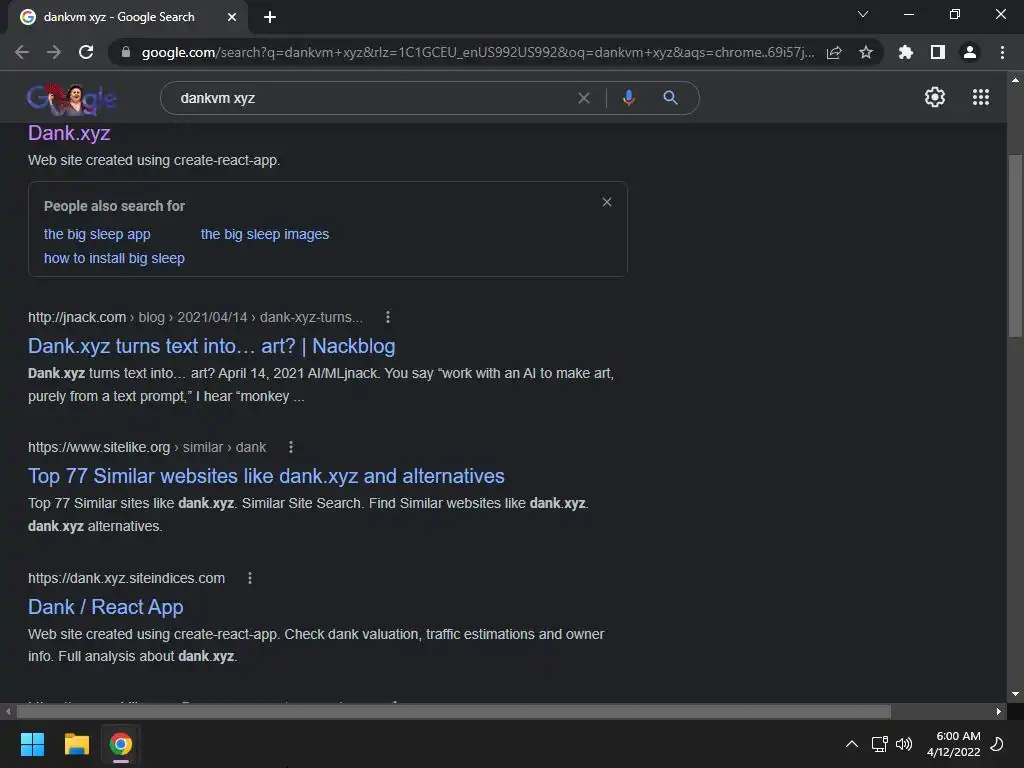Open the tab search dropdown arrow
This screenshot has width=1024, height=768.
pyautogui.click(x=863, y=14)
